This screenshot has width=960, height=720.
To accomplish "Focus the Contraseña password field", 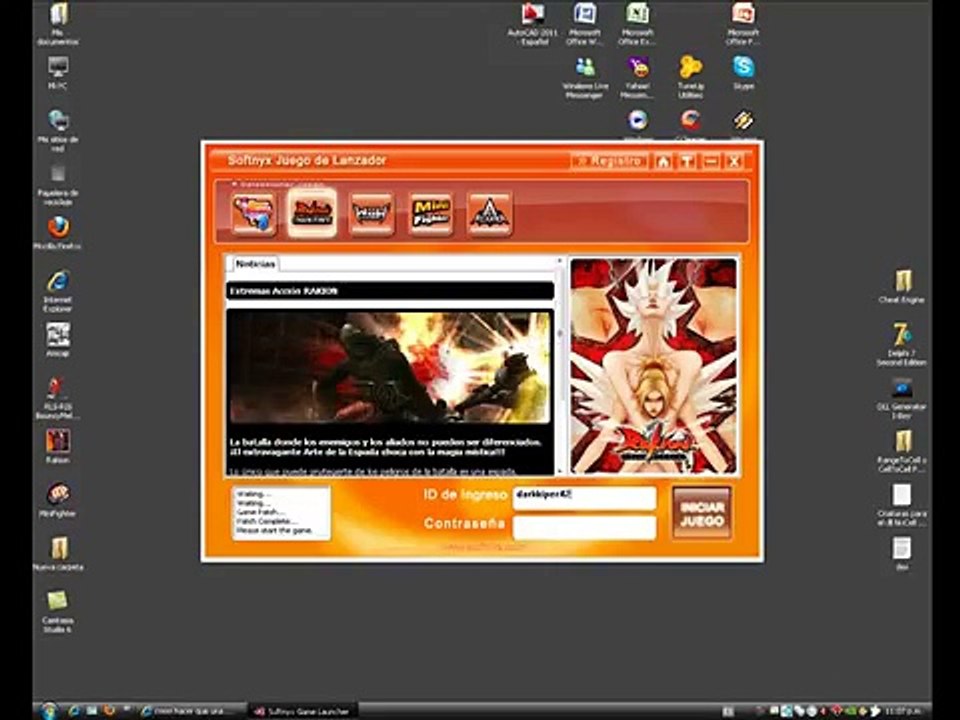I will pyautogui.click(x=584, y=527).
